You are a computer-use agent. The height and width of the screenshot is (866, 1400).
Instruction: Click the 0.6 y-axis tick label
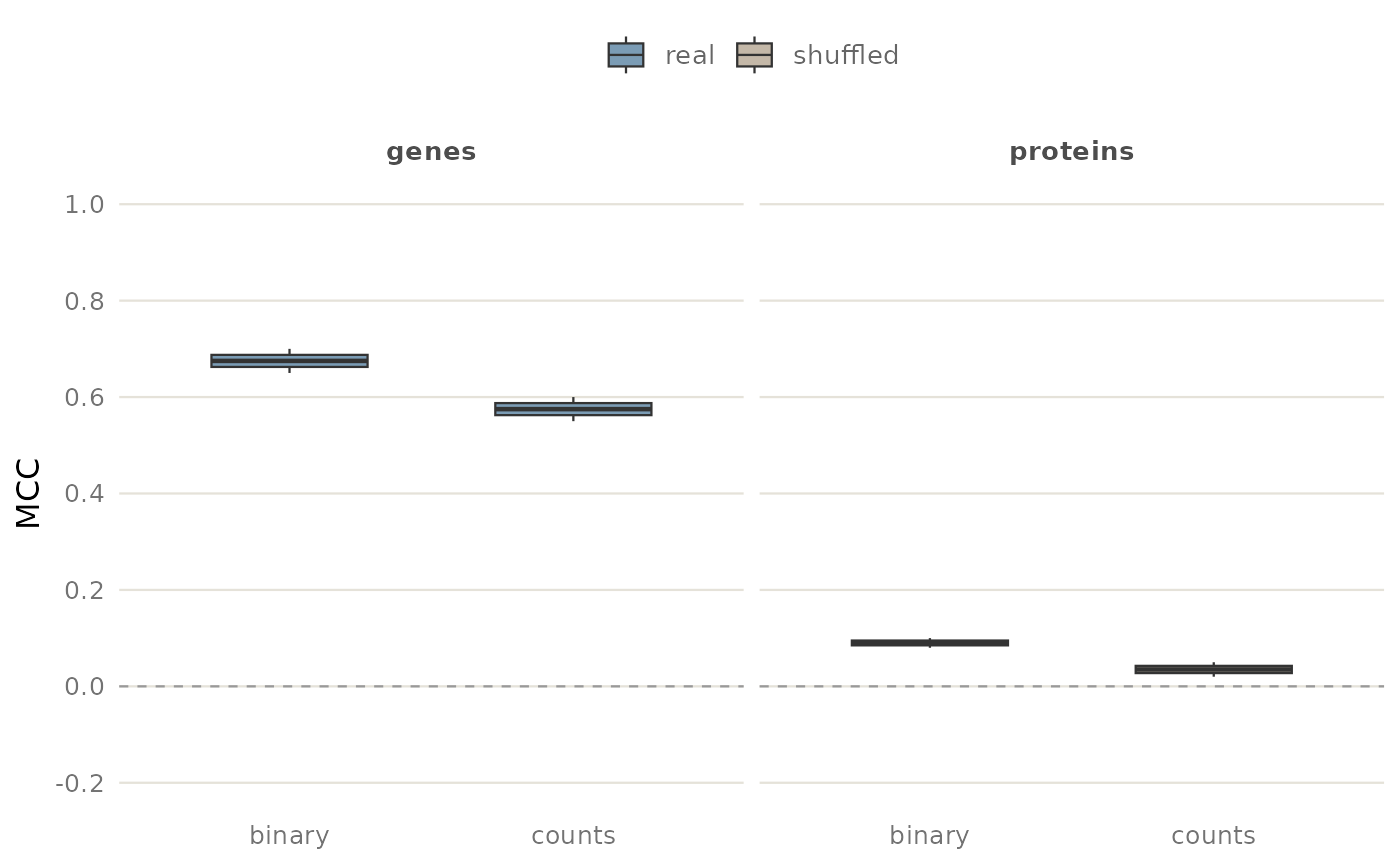(83, 398)
